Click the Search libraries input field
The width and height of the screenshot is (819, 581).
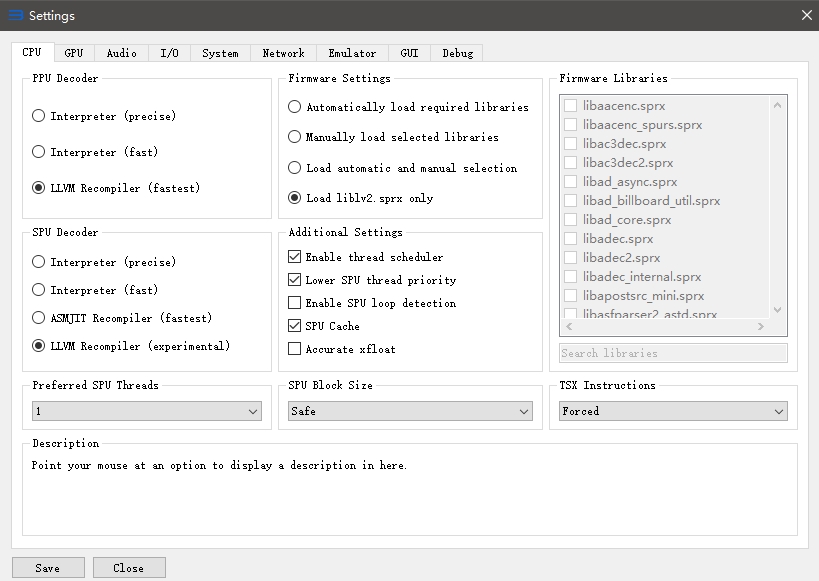673,353
